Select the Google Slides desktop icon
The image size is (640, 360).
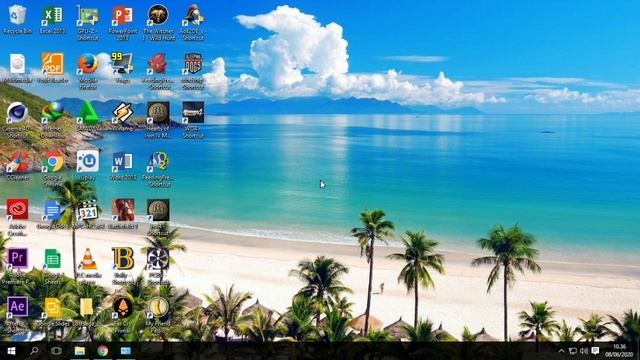pos(52,307)
